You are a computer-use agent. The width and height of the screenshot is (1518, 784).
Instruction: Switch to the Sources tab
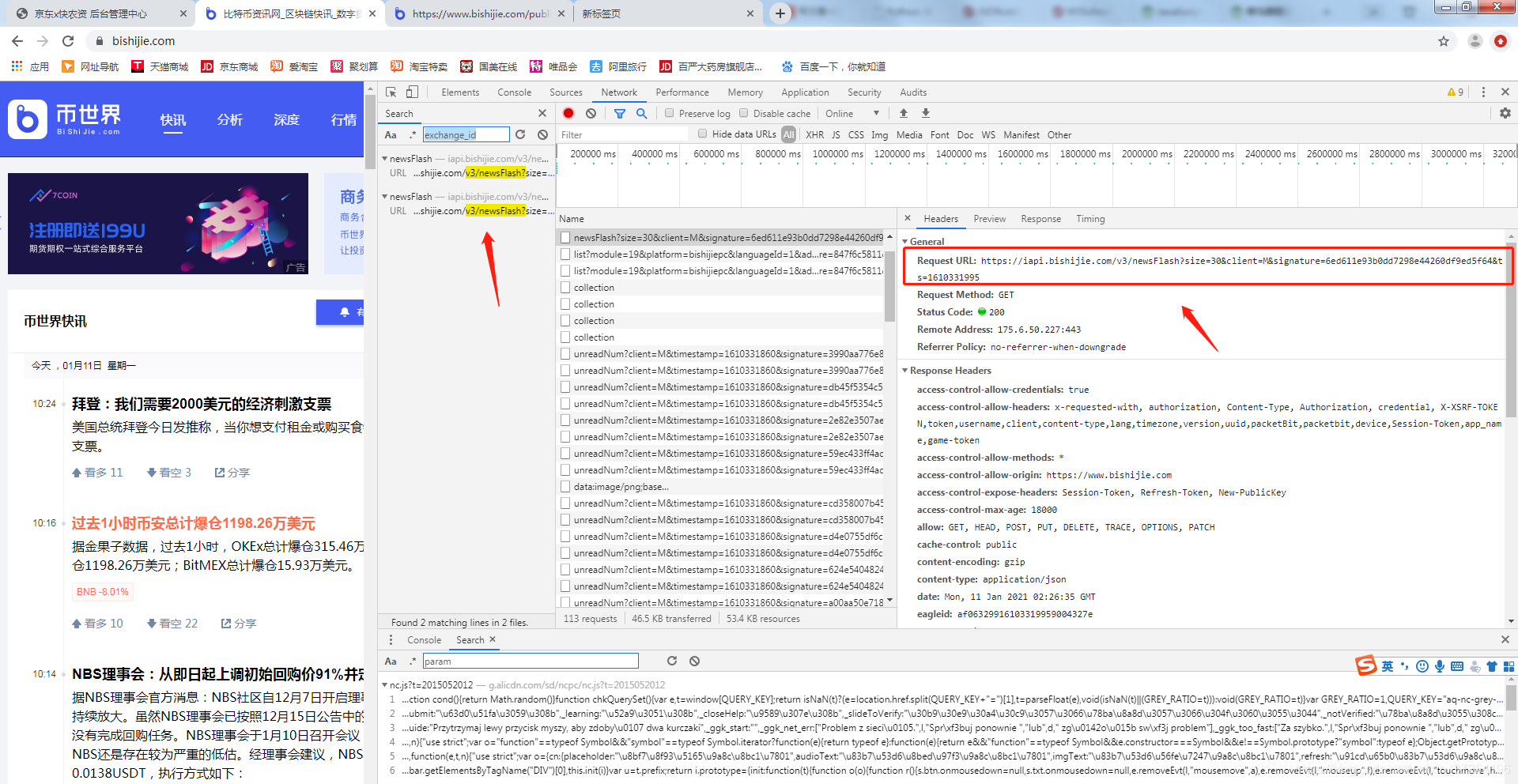coord(566,92)
